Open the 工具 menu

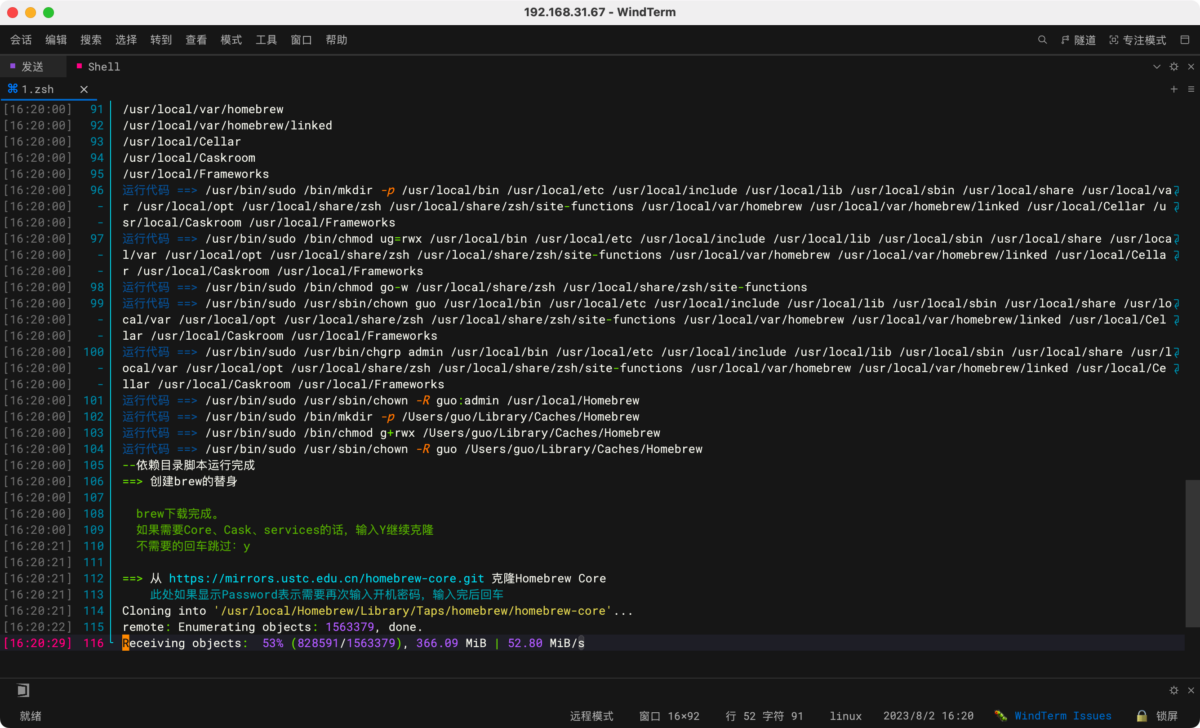click(x=266, y=40)
